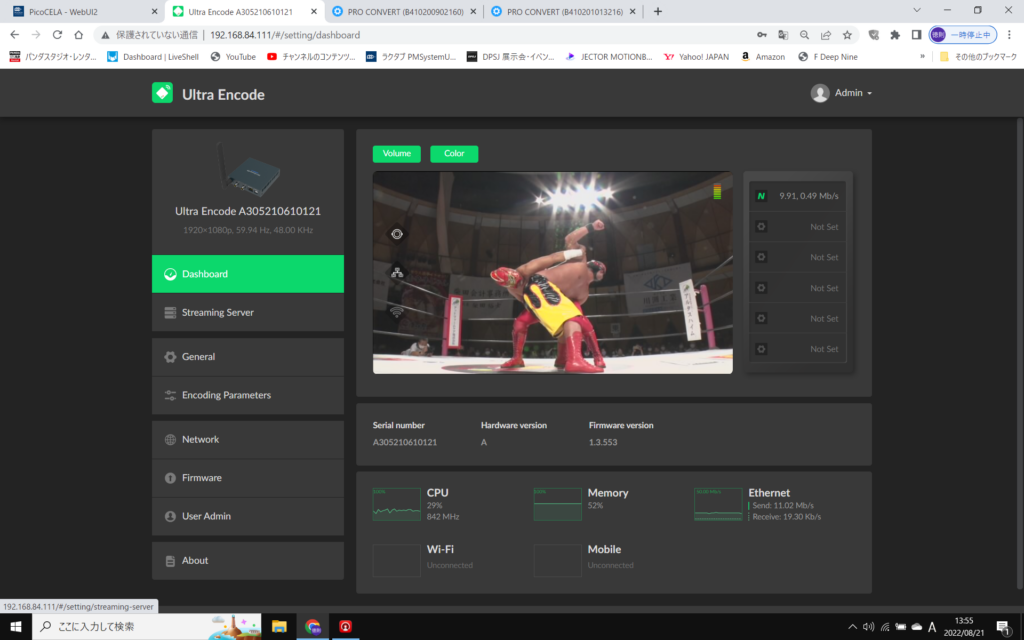Click the shield extension icon

874,35
